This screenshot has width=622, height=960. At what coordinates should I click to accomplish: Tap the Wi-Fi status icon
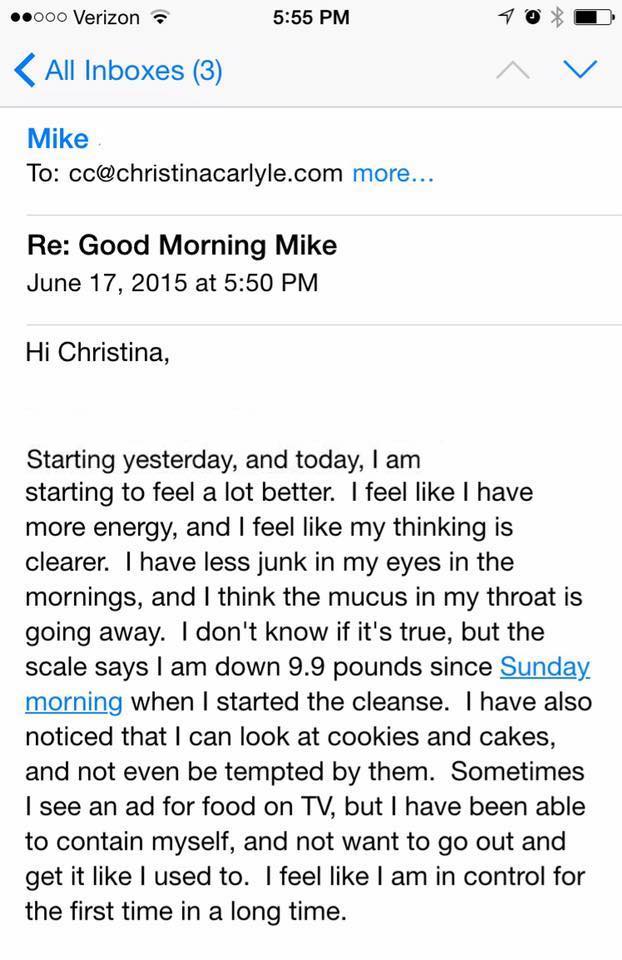click(x=160, y=17)
